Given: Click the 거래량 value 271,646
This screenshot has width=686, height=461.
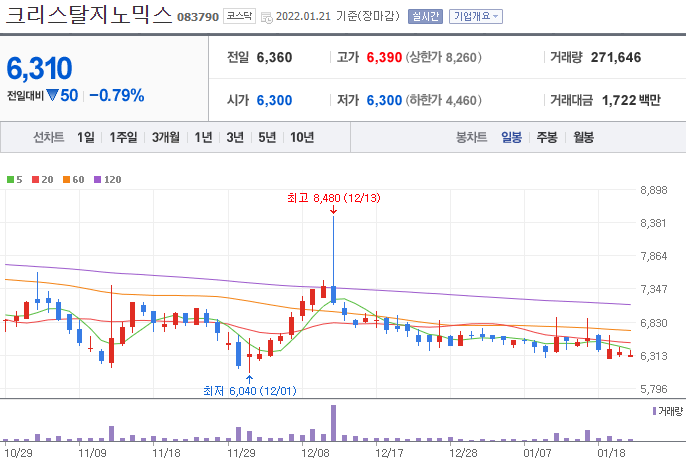Looking at the screenshot, I should [x=616, y=57].
